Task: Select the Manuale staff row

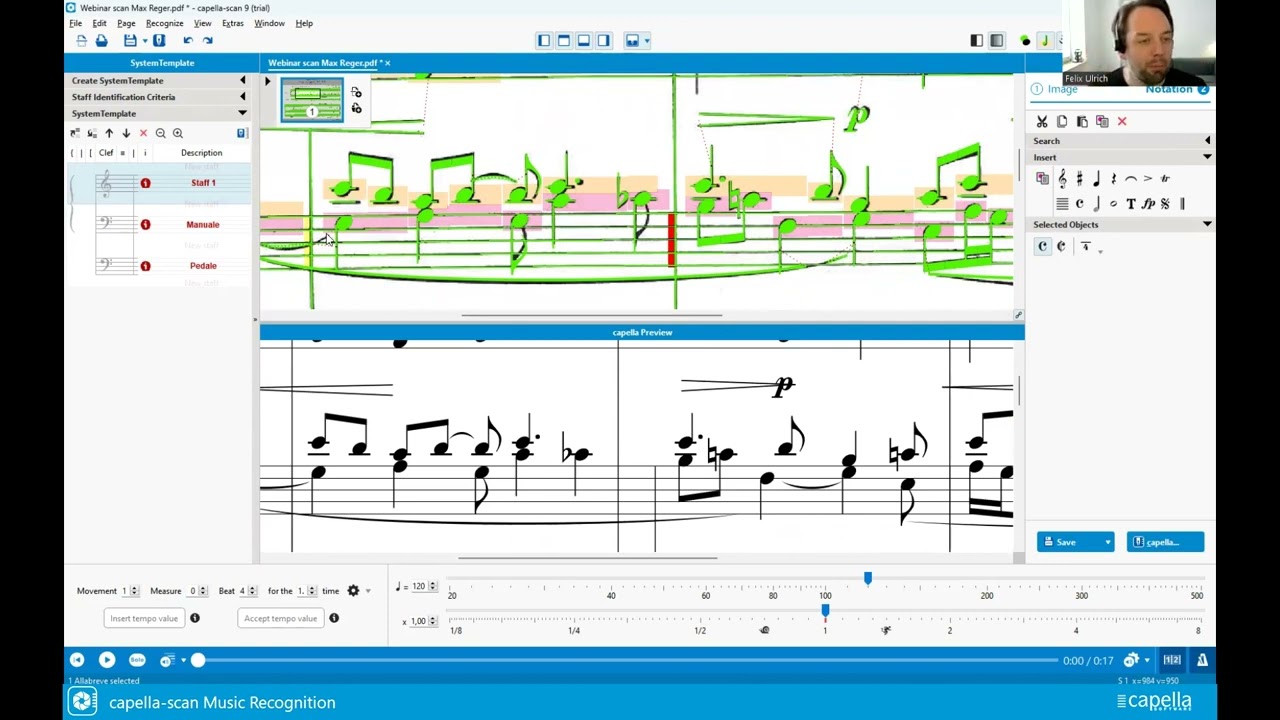Action: [160, 225]
